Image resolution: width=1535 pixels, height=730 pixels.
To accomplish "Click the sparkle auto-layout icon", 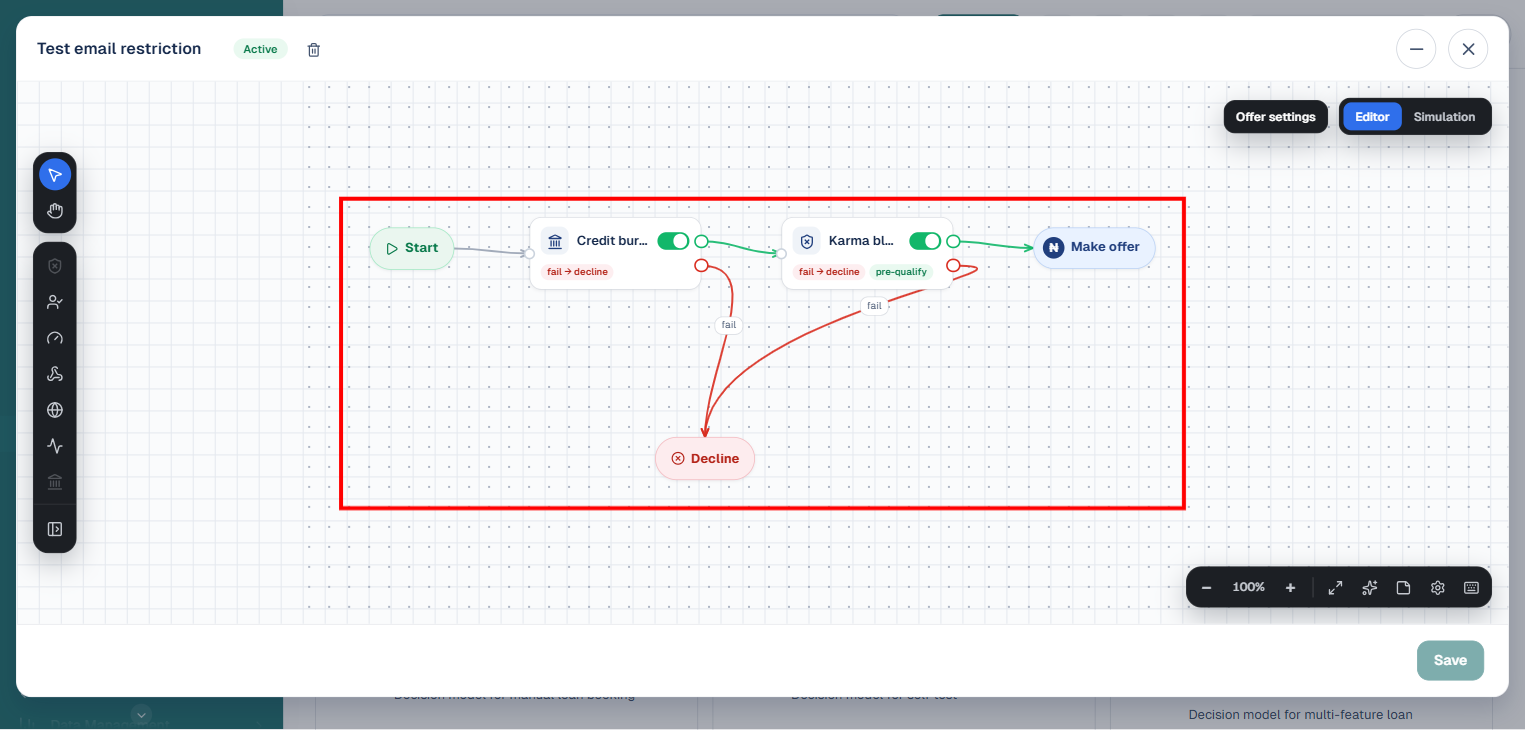I will (1370, 588).
